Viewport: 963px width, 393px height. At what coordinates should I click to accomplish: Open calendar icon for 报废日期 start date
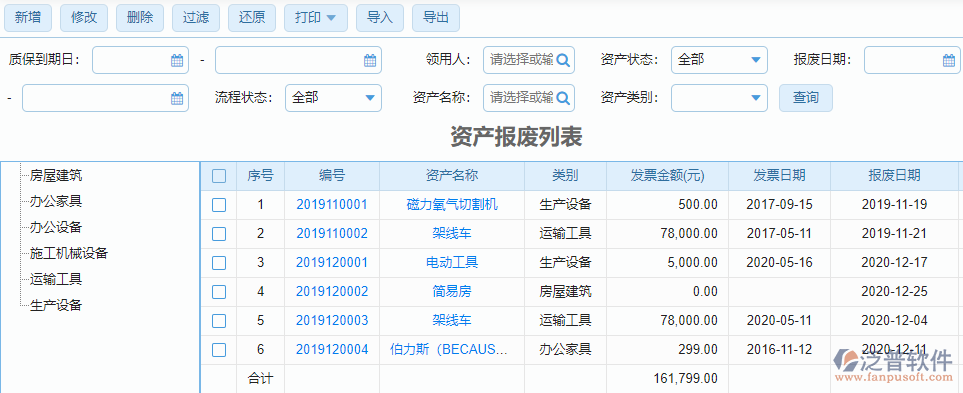pos(948,60)
